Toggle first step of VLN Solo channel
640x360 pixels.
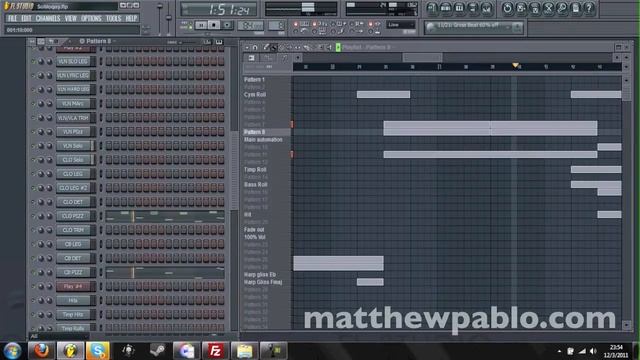(x=109, y=146)
